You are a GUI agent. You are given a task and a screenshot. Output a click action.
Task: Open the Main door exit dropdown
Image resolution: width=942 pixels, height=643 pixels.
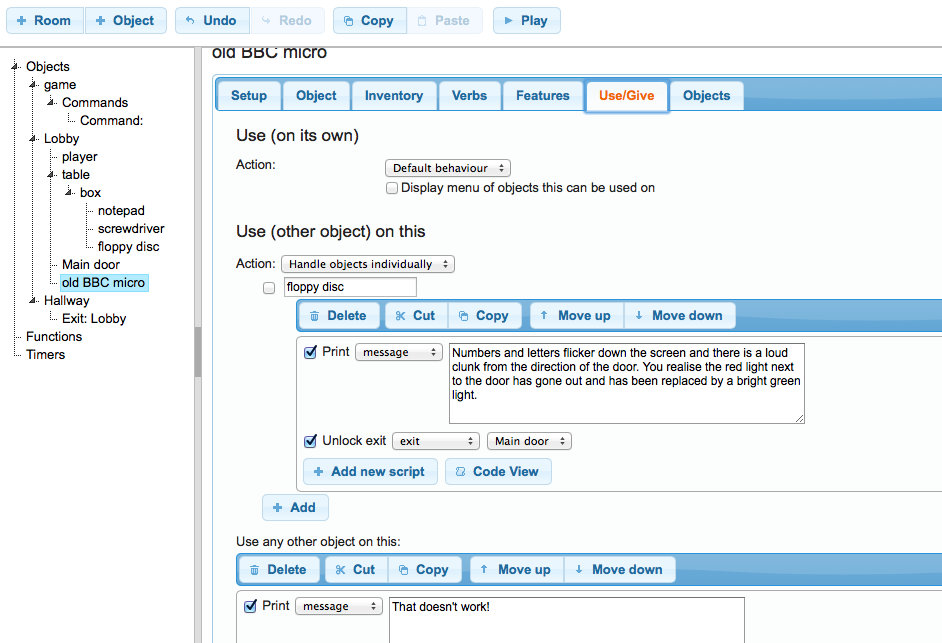[529, 441]
